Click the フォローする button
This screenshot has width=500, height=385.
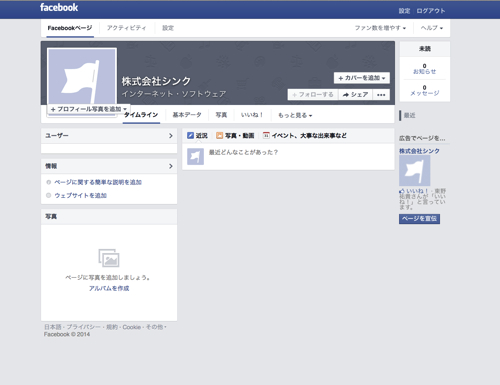point(313,95)
